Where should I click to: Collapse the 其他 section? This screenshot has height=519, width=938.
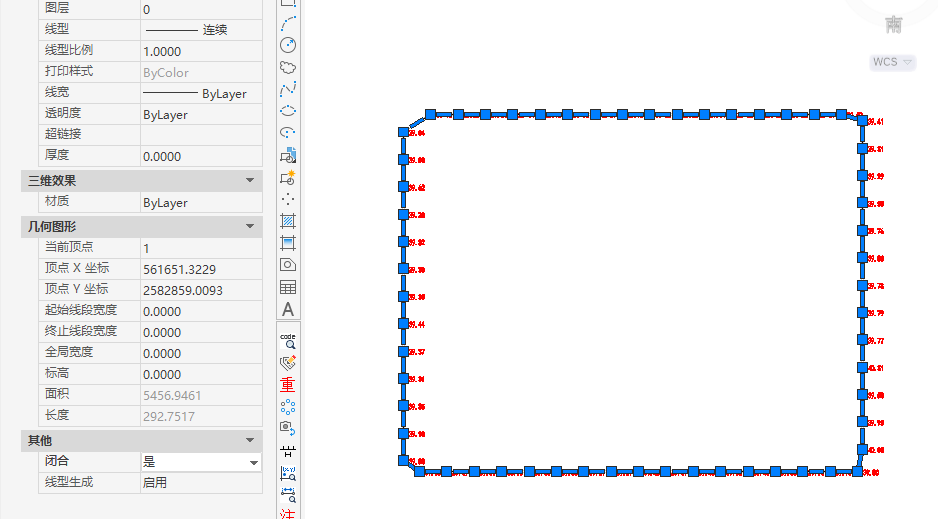pyautogui.click(x=250, y=441)
